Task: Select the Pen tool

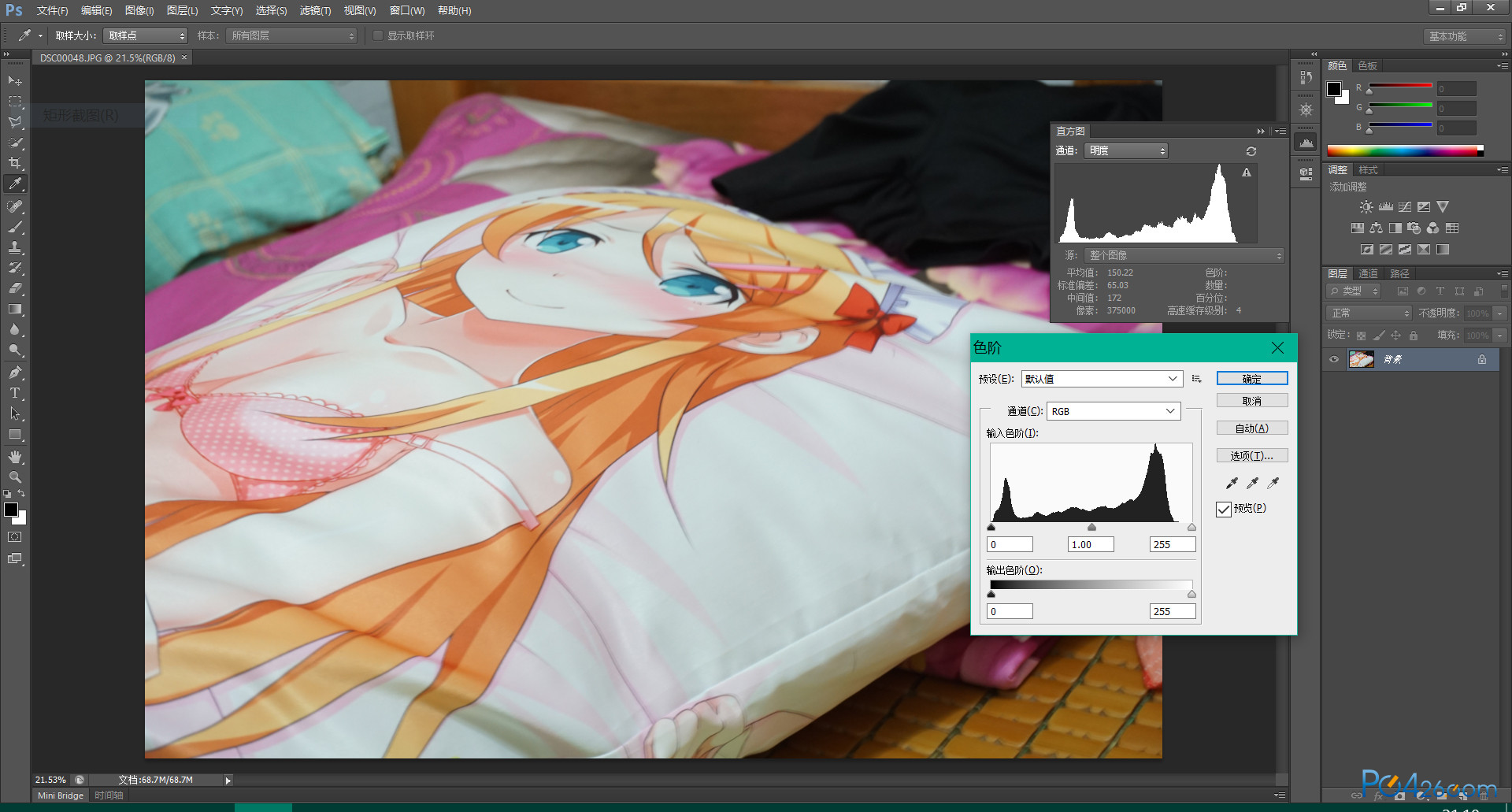Action: 15,373
